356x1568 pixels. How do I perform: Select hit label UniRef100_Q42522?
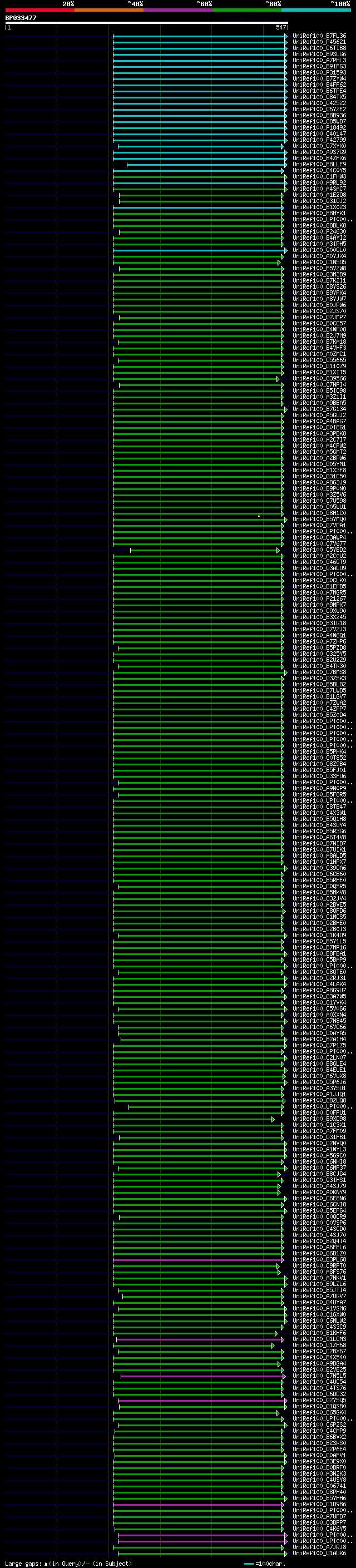[319, 103]
